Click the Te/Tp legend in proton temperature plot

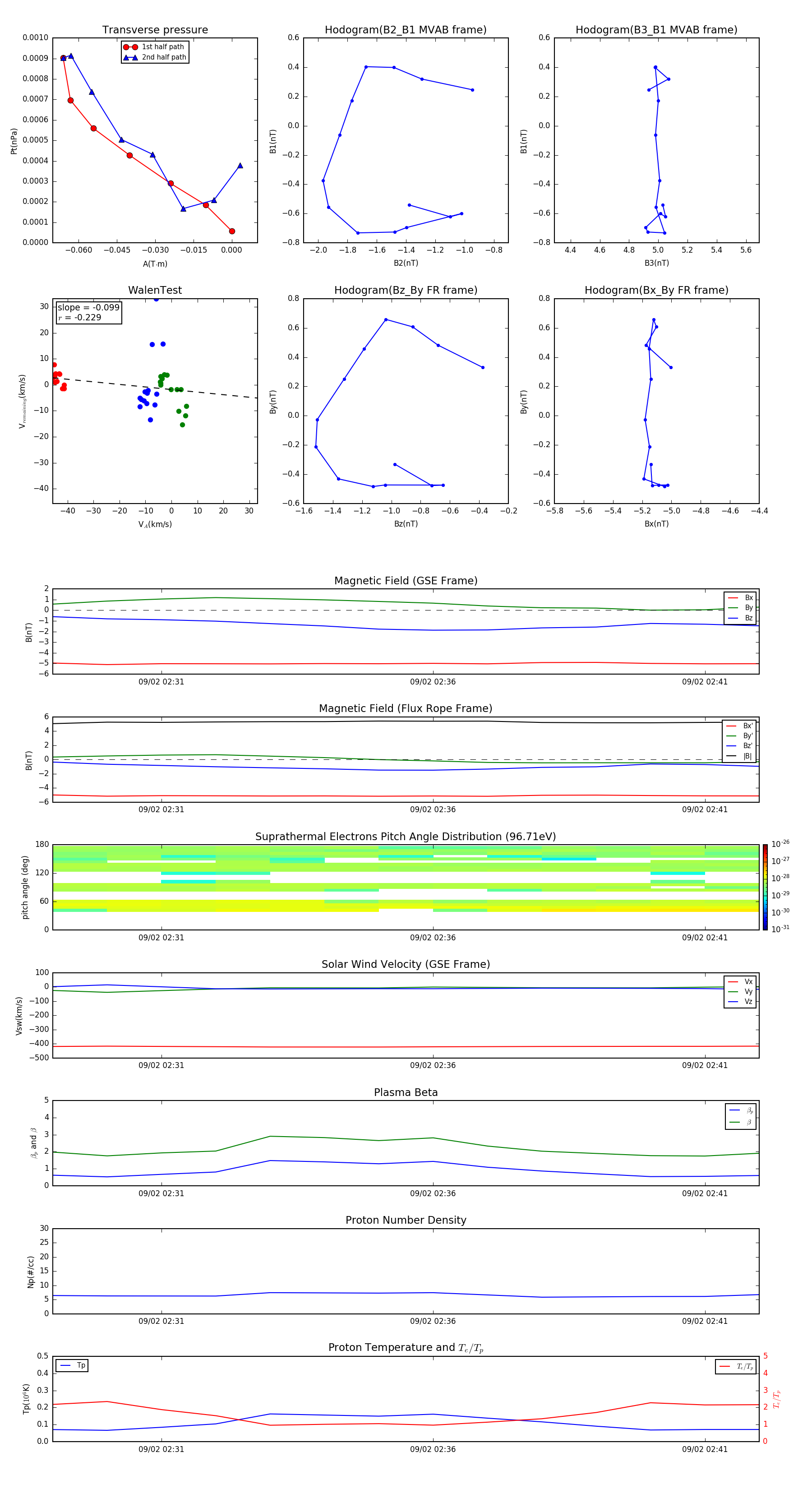736,1366
